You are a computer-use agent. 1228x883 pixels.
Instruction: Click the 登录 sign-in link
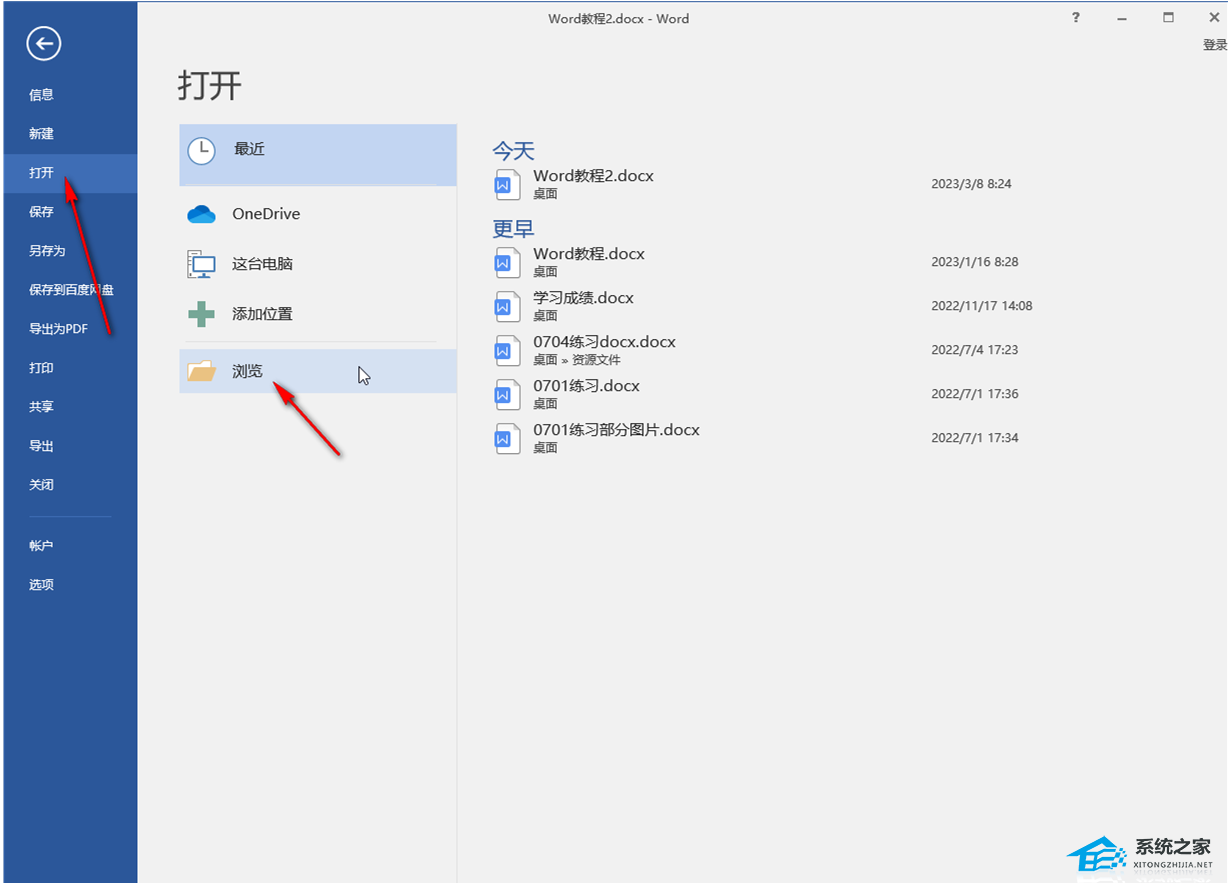pyautogui.click(x=1214, y=45)
